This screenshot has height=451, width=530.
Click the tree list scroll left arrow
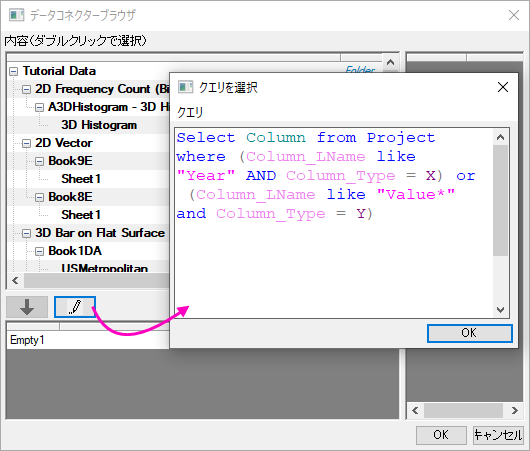click(15, 280)
